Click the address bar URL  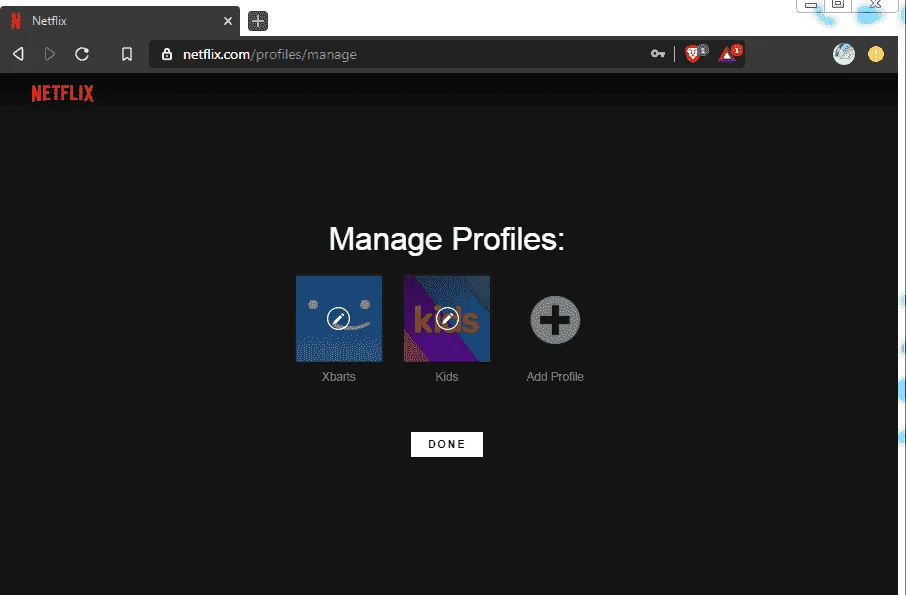[x=270, y=54]
